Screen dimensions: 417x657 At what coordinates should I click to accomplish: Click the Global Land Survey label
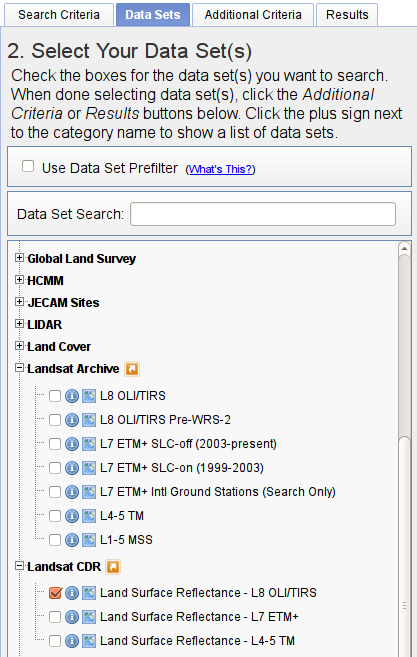click(81, 259)
